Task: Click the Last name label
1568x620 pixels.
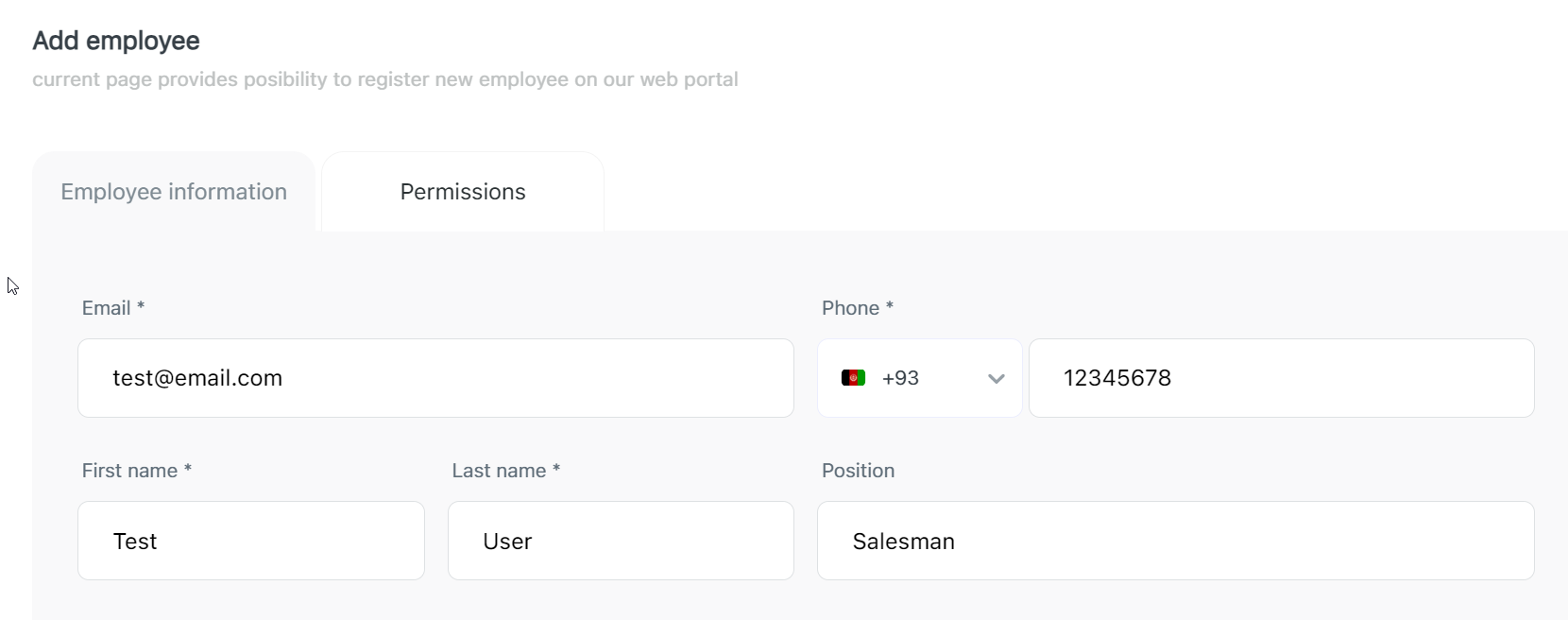Action: (x=499, y=471)
